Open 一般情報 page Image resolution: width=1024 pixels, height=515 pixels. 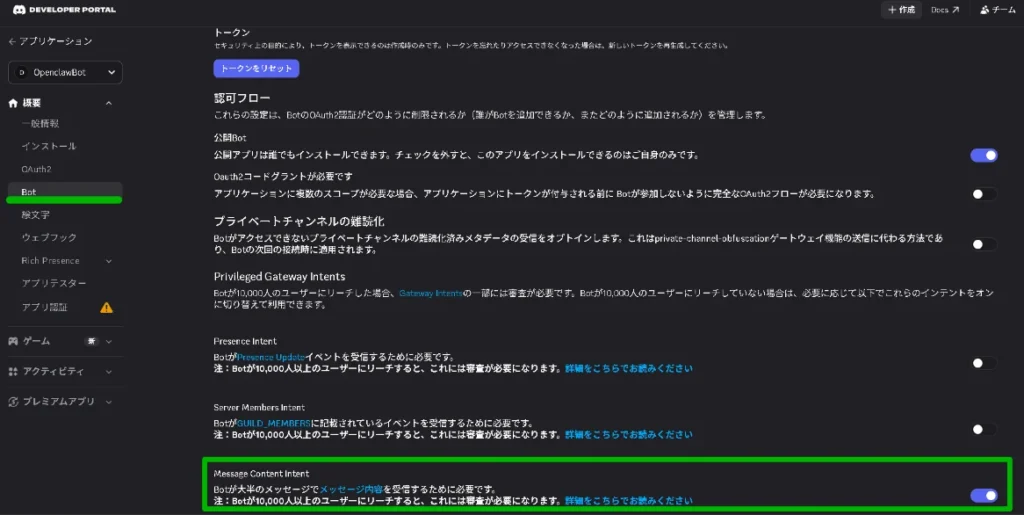[x=40, y=123]
